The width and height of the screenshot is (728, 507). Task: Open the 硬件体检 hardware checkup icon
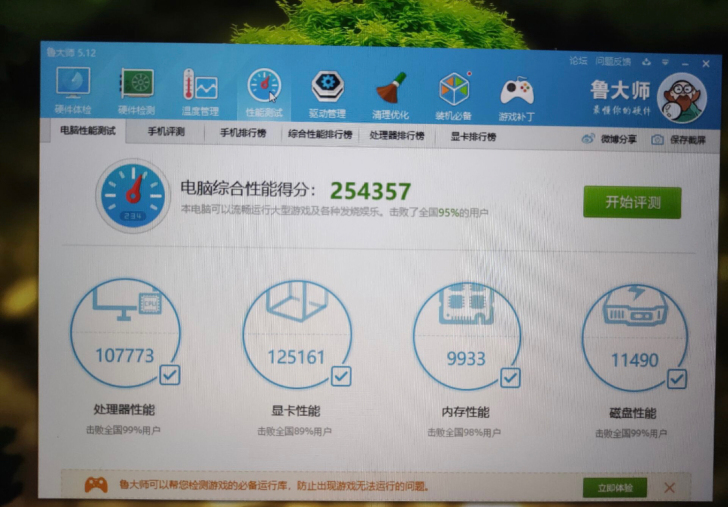[x=73, y=91]
